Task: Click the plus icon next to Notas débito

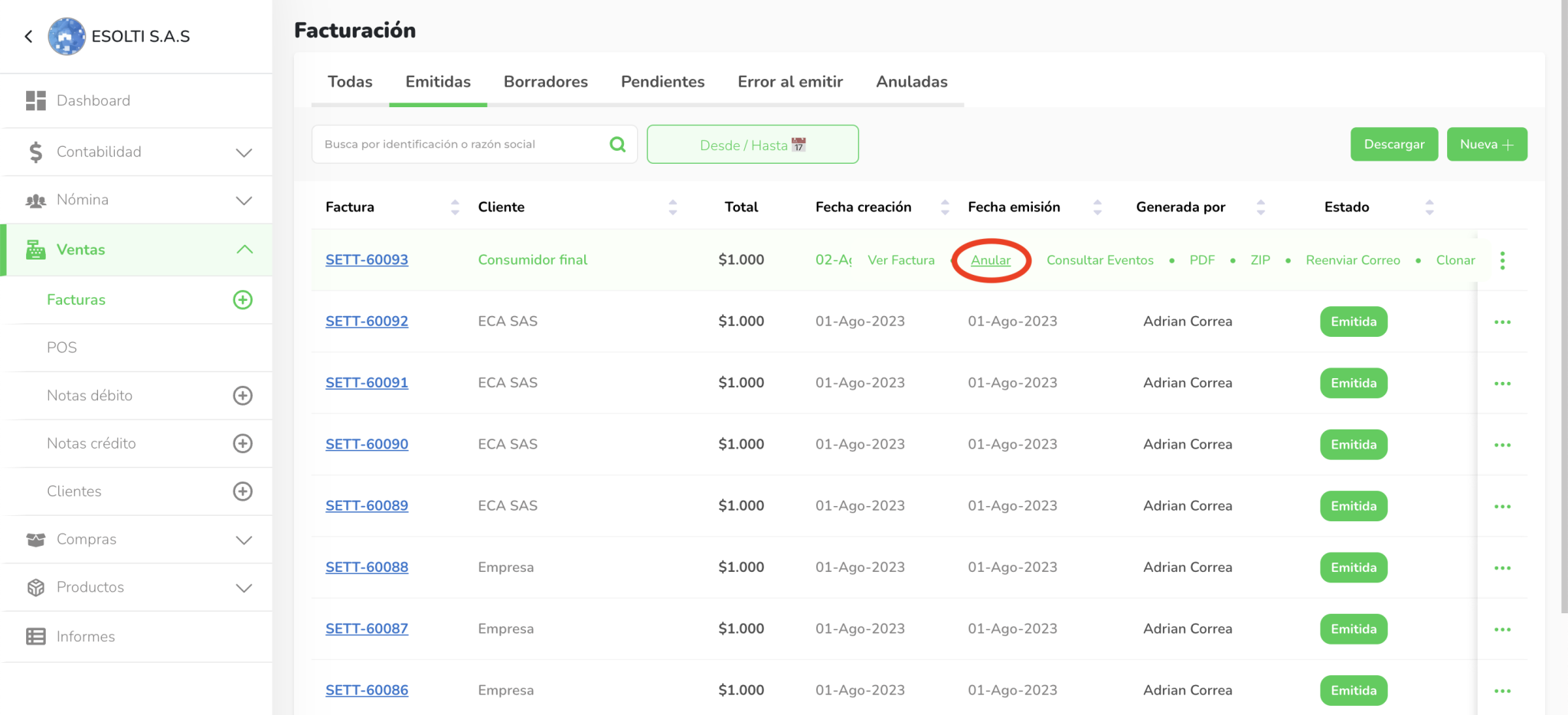Action: (x=243, y=396)
